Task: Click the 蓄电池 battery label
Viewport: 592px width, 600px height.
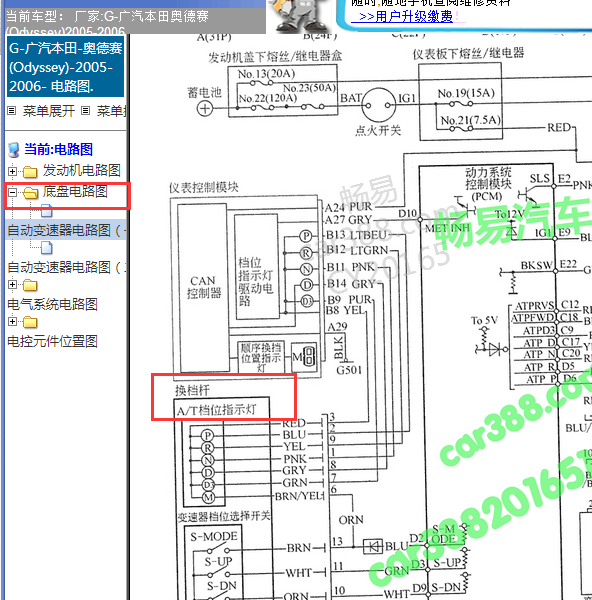Action: pos(204,92)
